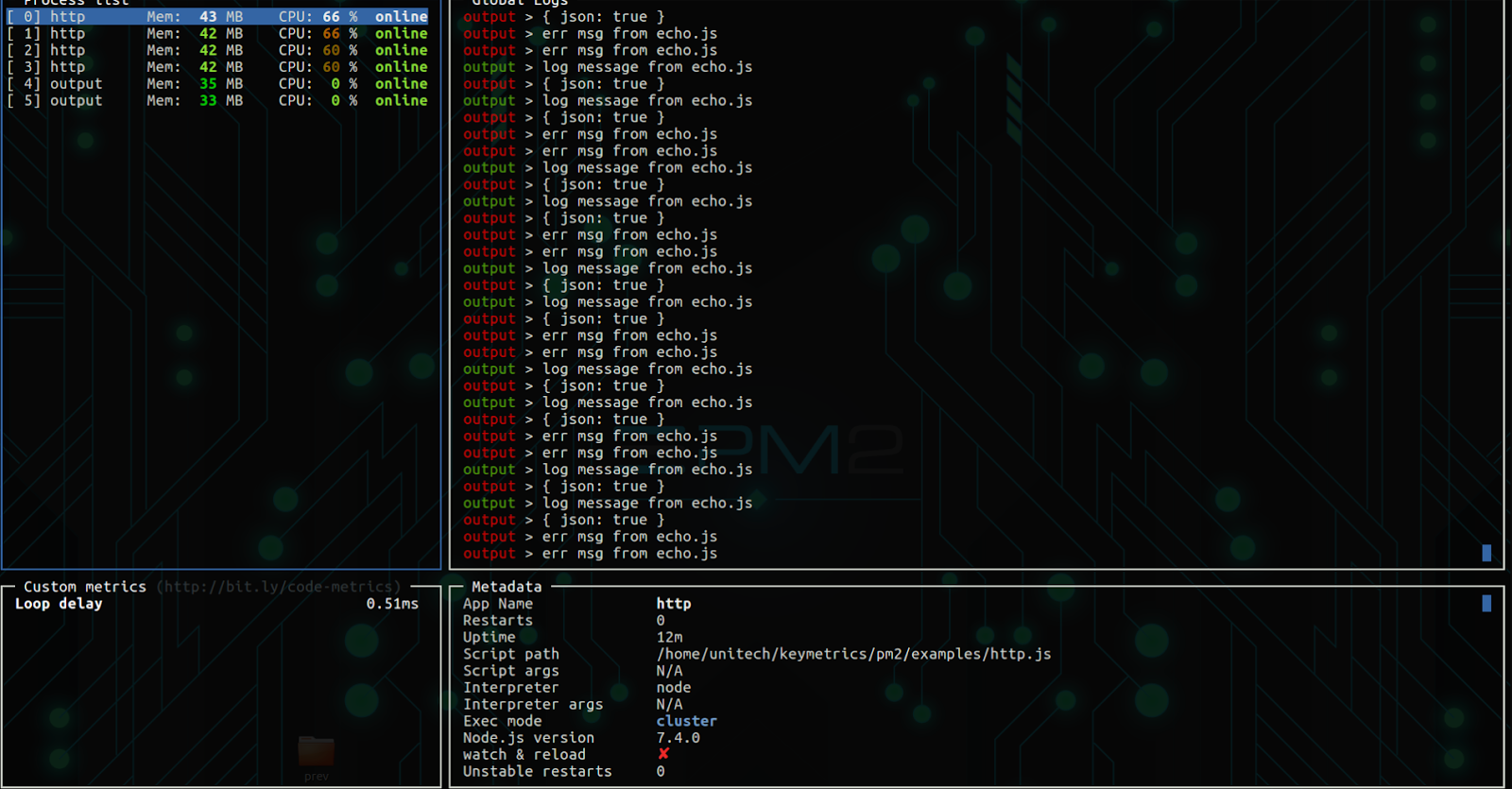This screenshot has width=1512, height=789.
Task: Click the Node.js version 7.4.0 value
Action: pos(679,738)
